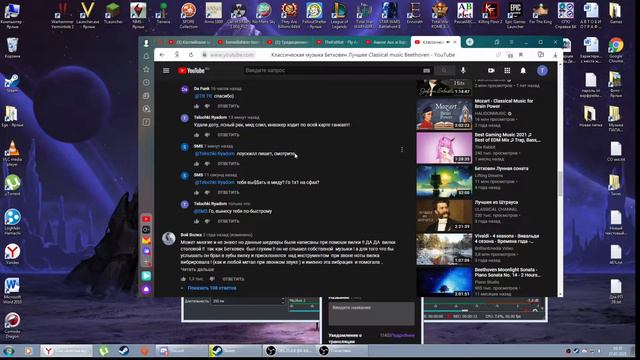Switch to Yandex Browser in taskbar

pos(67,351)
